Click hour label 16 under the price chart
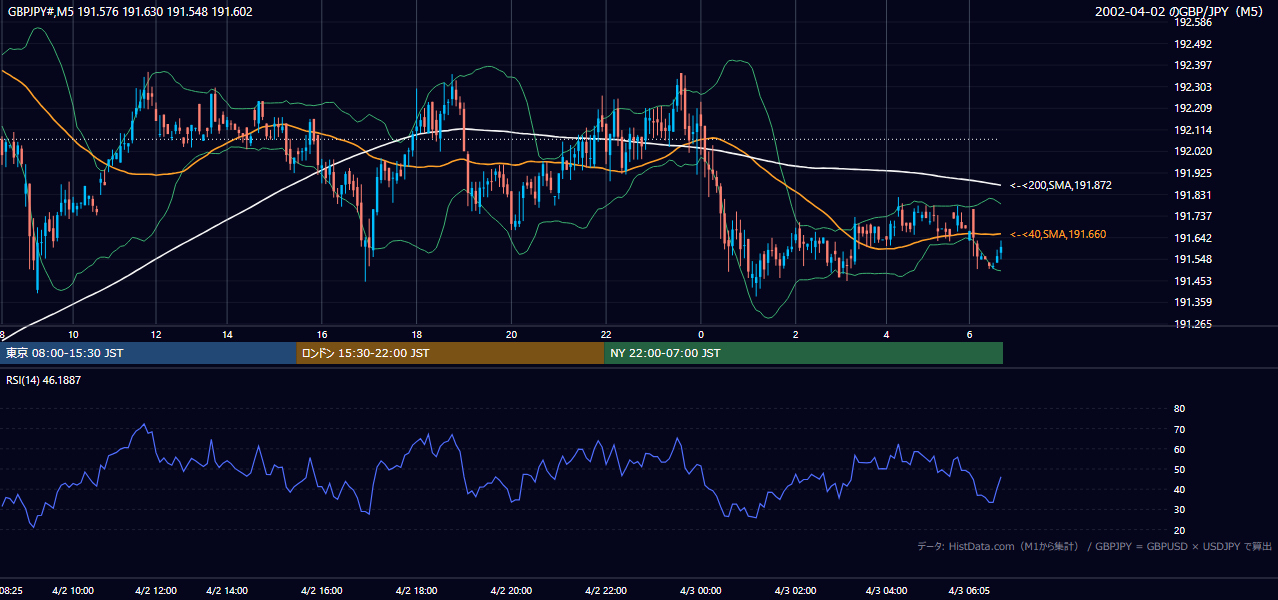This screenshot has width=1278, height=600. point(322,334)
